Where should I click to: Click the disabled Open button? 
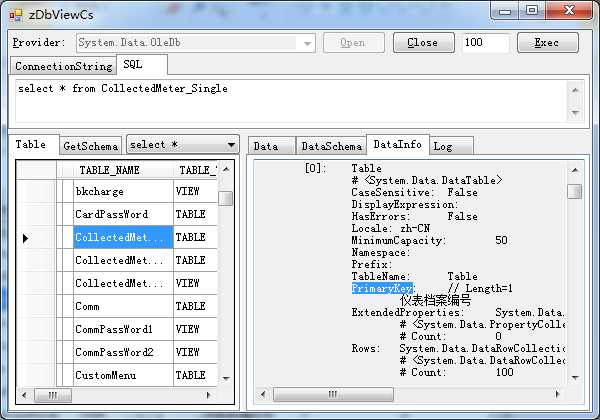[x=354, y=42]
